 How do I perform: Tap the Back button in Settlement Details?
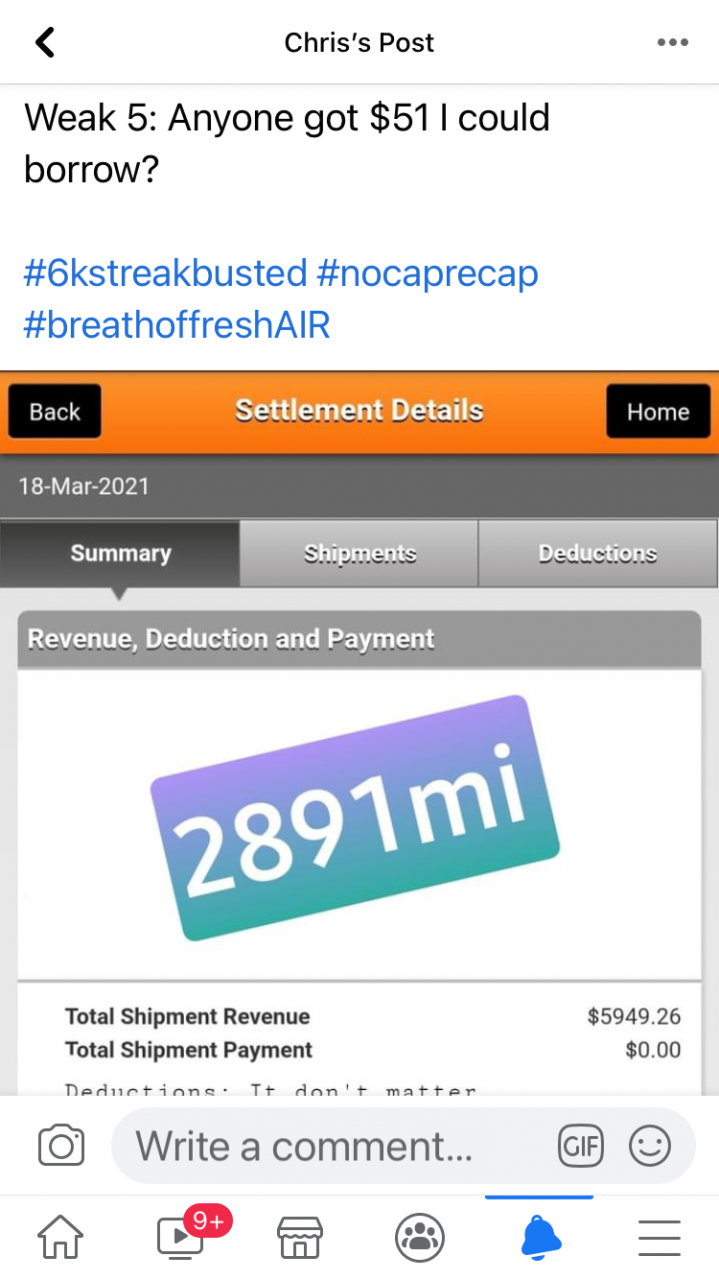pyautogui.click(x=55, y=411)
